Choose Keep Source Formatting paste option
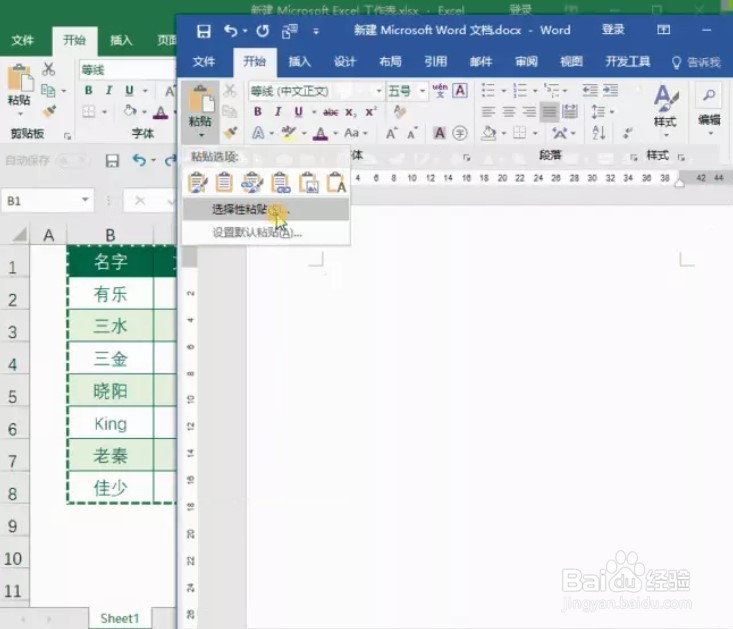 pyautogui.click(x=197, y=182)
